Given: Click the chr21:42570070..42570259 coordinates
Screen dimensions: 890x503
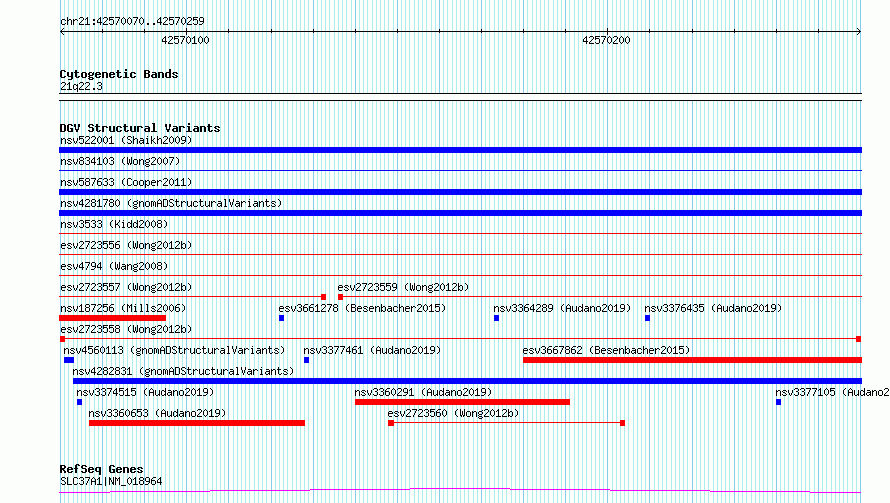Looking at the screenshot, I should pos(132,21).
